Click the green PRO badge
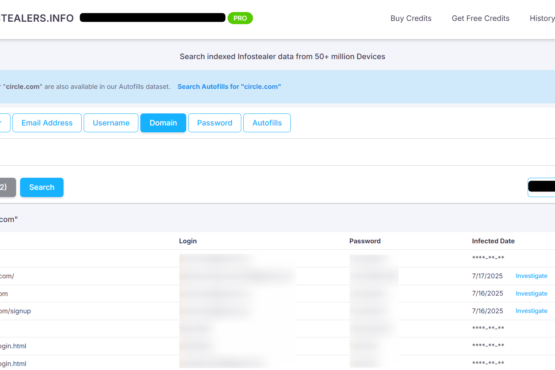 pos(240,18)
